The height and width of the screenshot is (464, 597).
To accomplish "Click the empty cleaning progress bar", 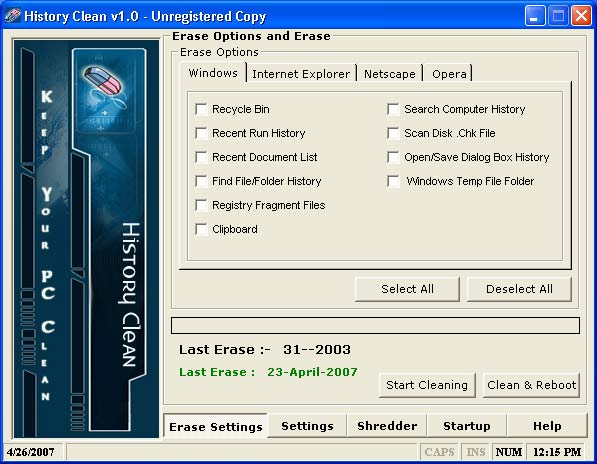I will (x=375, y=325).
